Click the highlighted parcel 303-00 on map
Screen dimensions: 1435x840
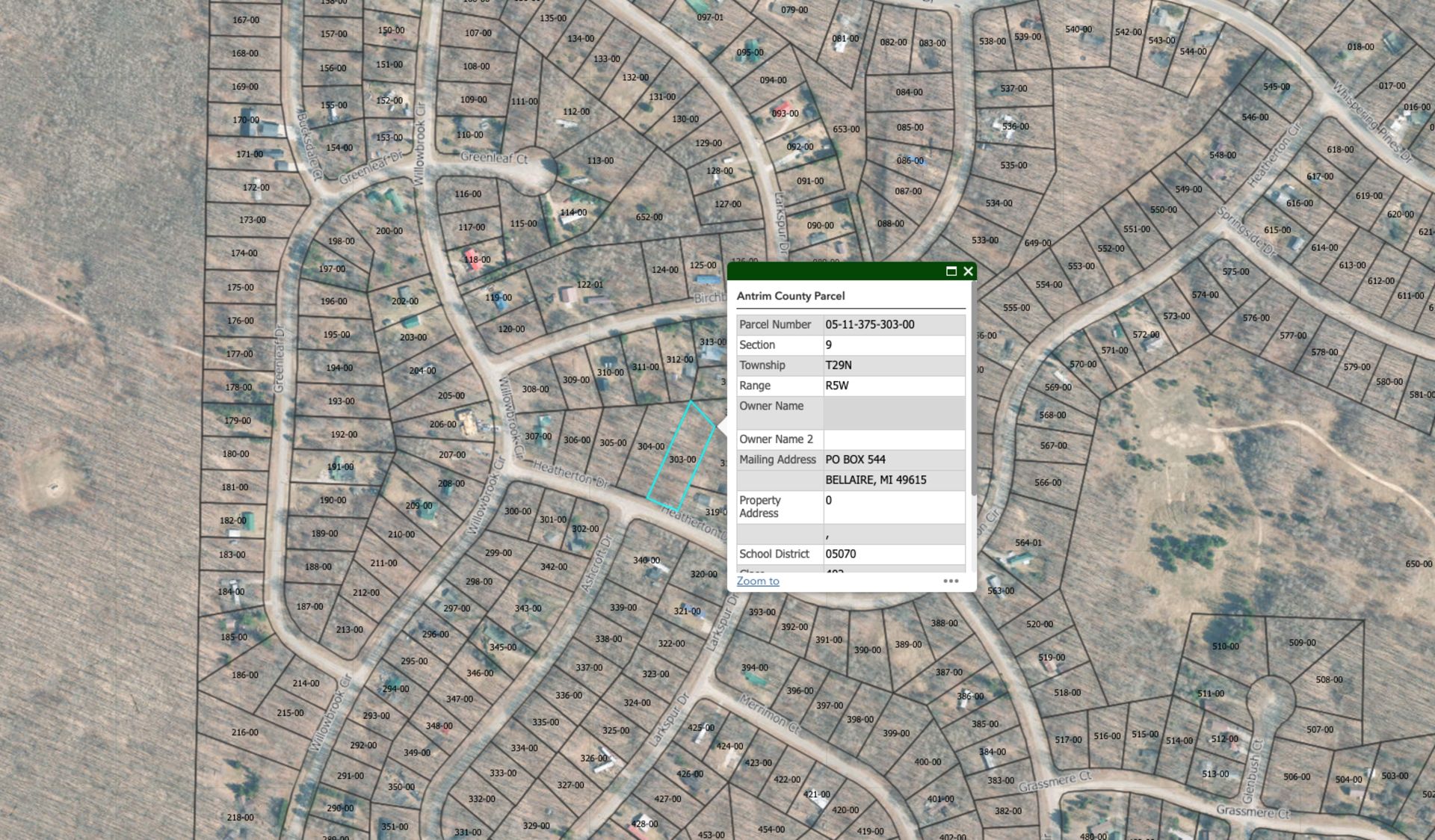(x=682, y=459)
